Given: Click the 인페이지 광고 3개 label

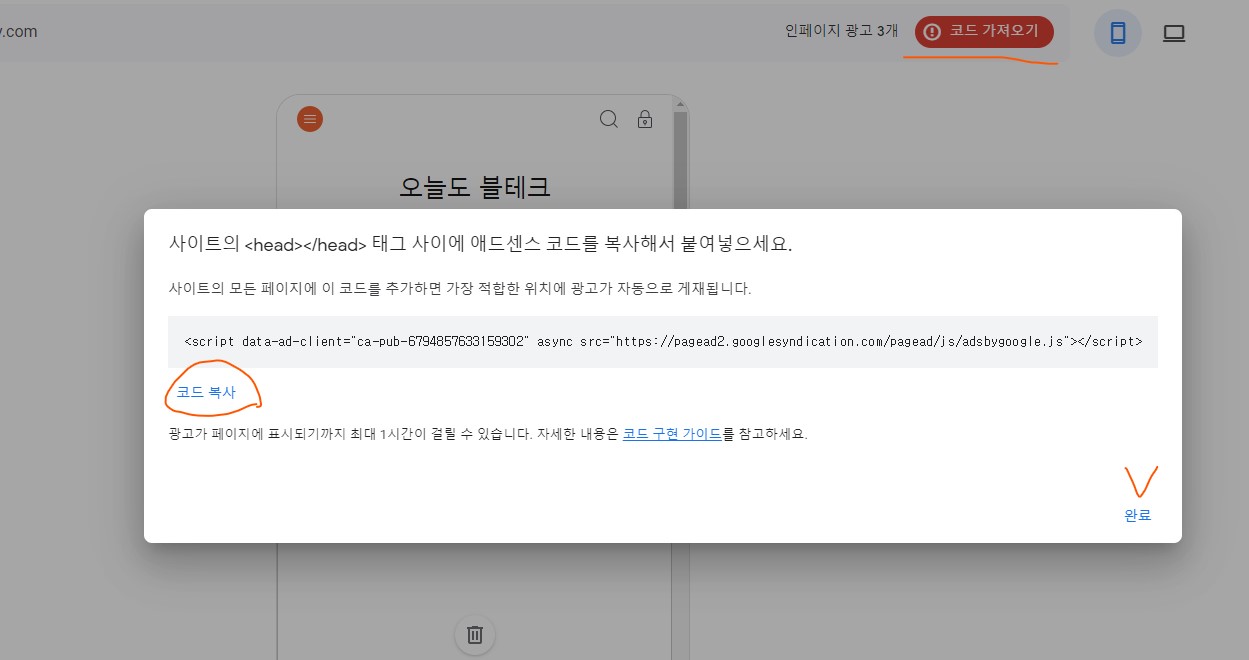Looking at the screenshot, I should (842, 31).
